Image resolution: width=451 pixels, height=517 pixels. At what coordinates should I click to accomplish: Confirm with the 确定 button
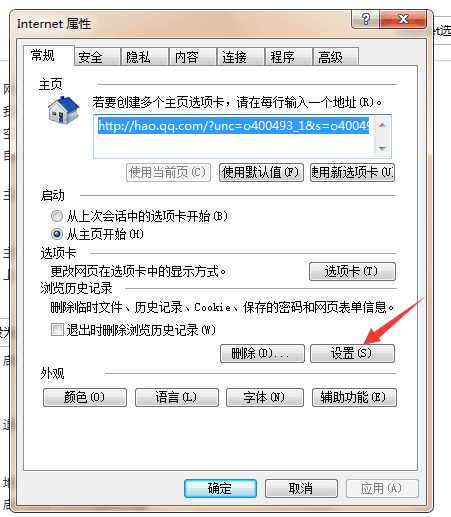click(220, 489)
